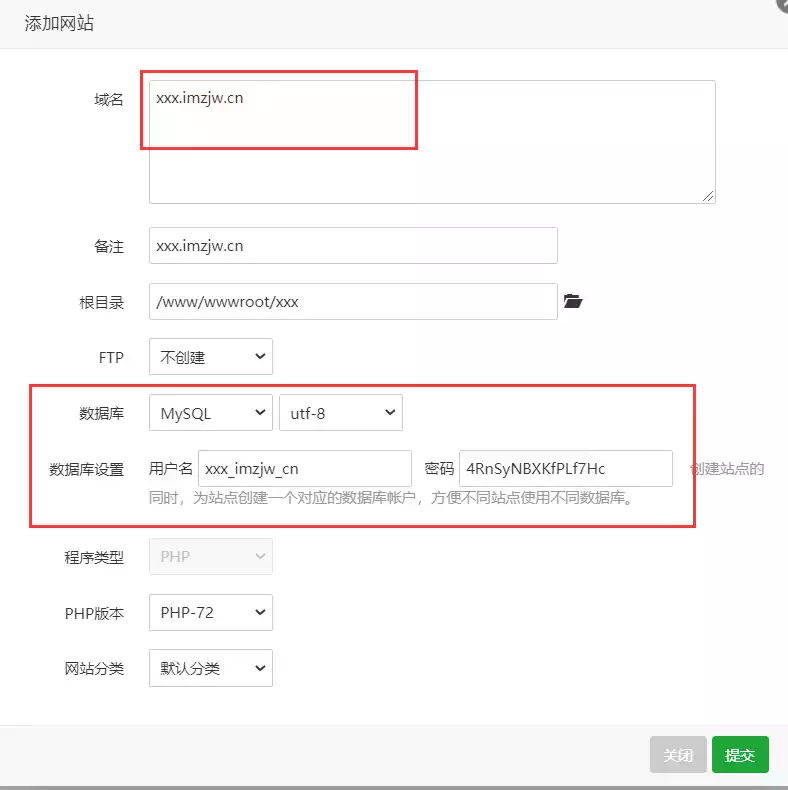Click the 数据库设置 label
788x790 pixels.
[x=87, y=470]
